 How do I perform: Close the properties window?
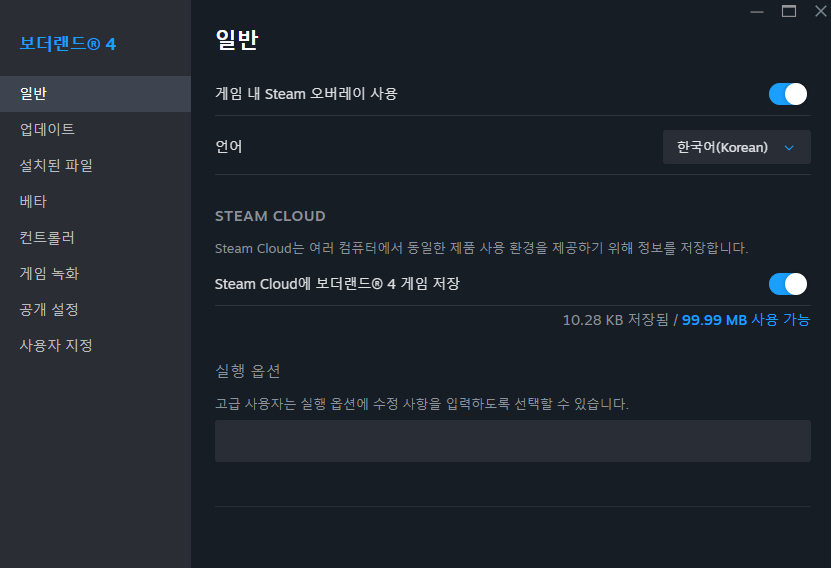[x=820, y=11]
